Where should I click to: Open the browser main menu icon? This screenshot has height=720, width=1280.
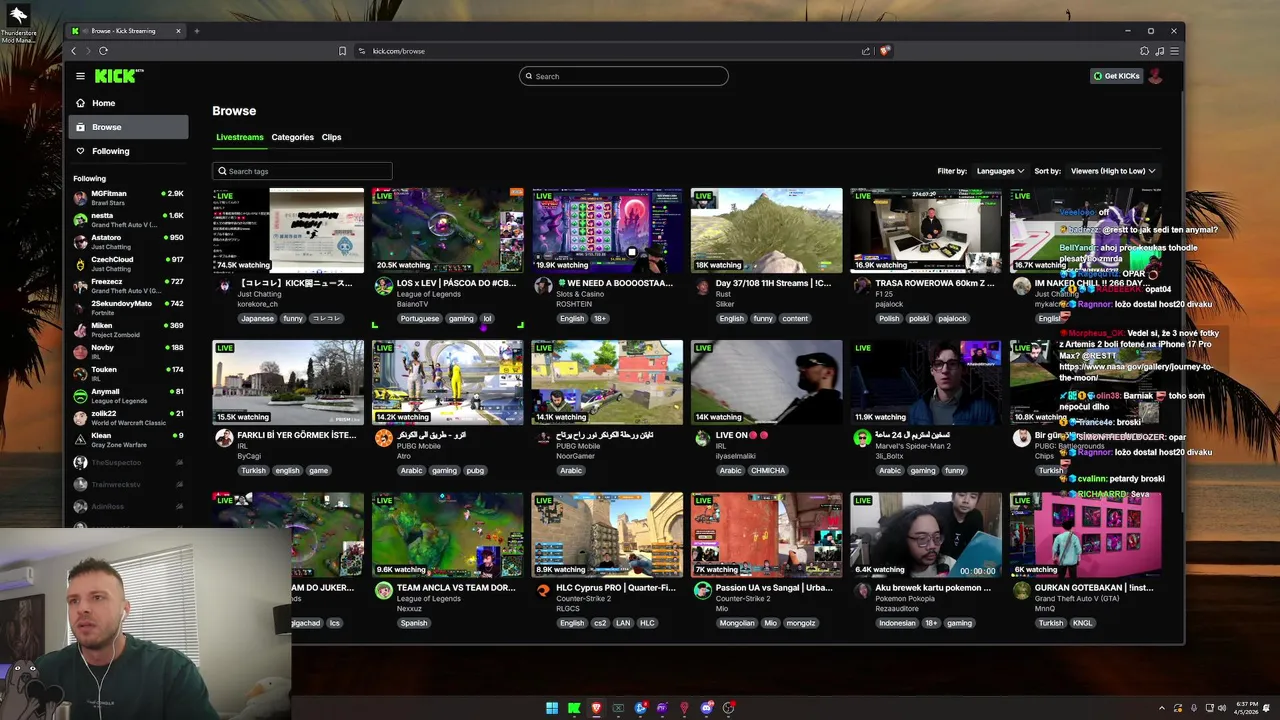click(x=1174, y=51)
